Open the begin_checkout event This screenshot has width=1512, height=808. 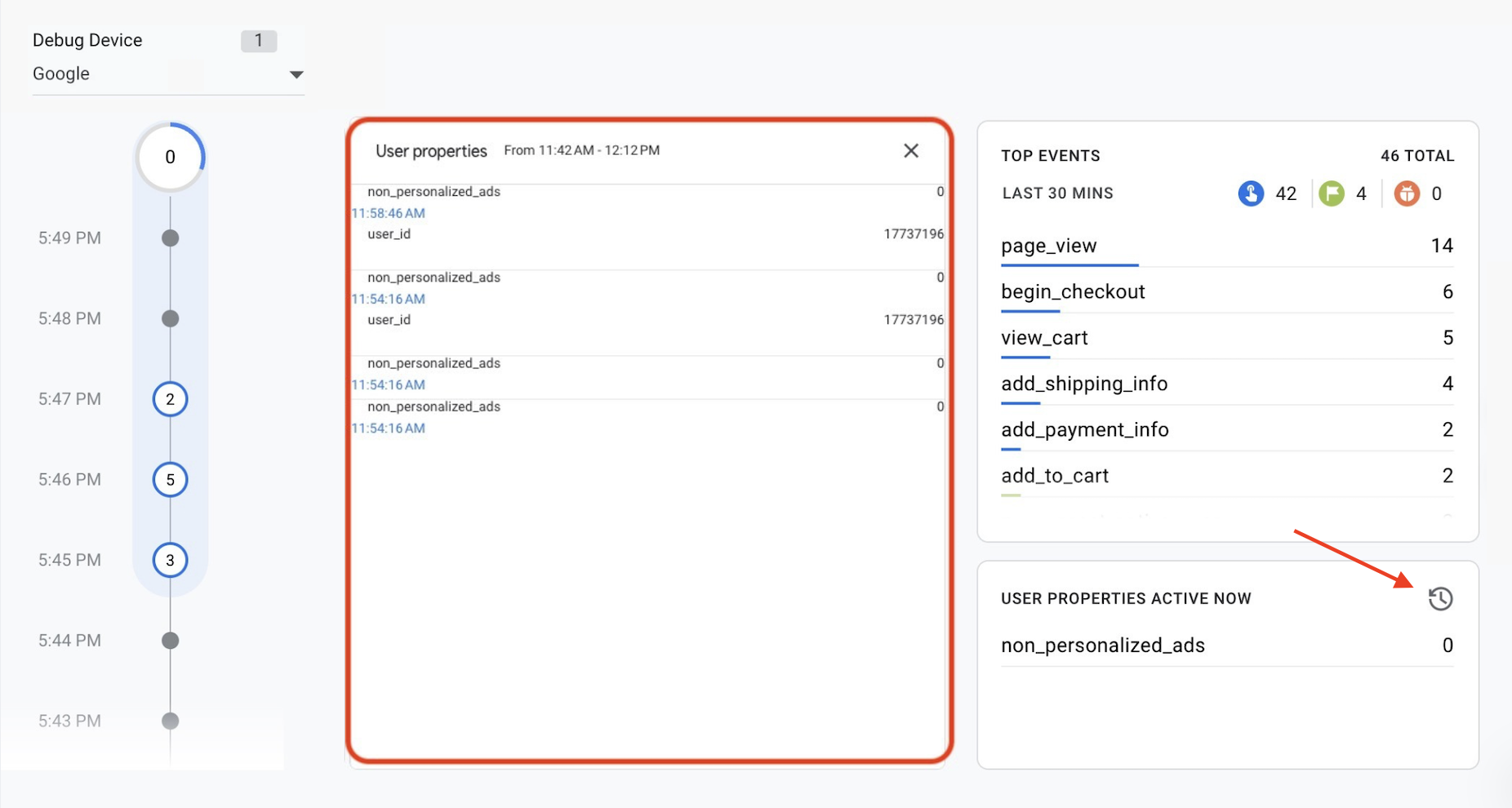pyautogui.click(x=1073, y=291)
